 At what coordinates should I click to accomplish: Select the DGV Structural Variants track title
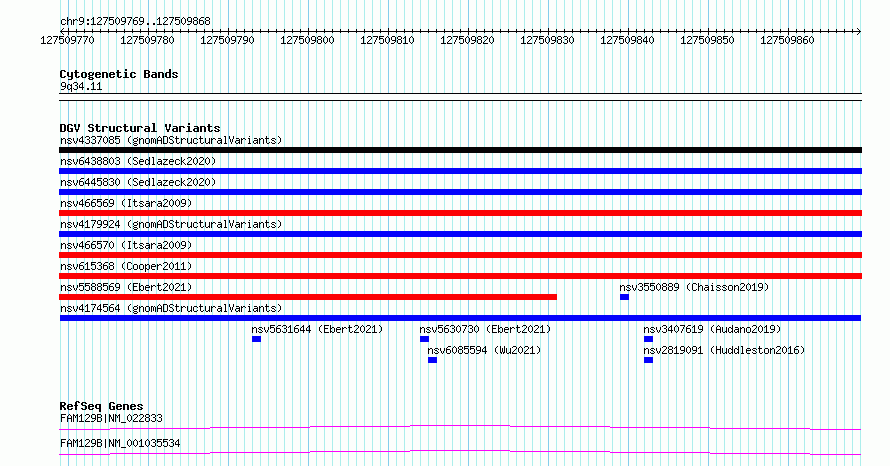pos(140,128)
